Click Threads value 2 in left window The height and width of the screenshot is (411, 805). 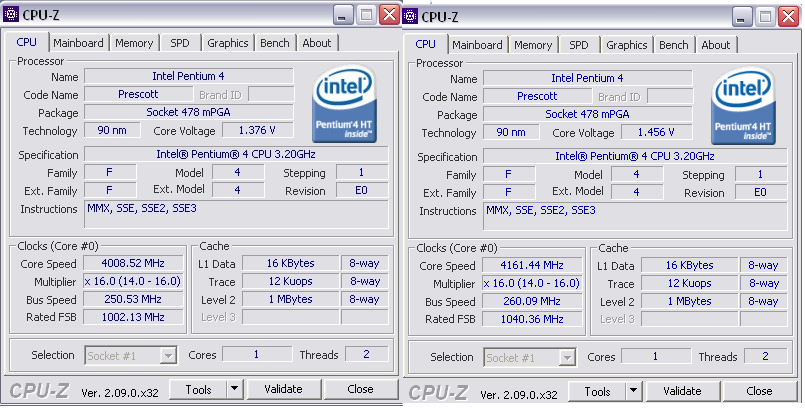(366, 354)
